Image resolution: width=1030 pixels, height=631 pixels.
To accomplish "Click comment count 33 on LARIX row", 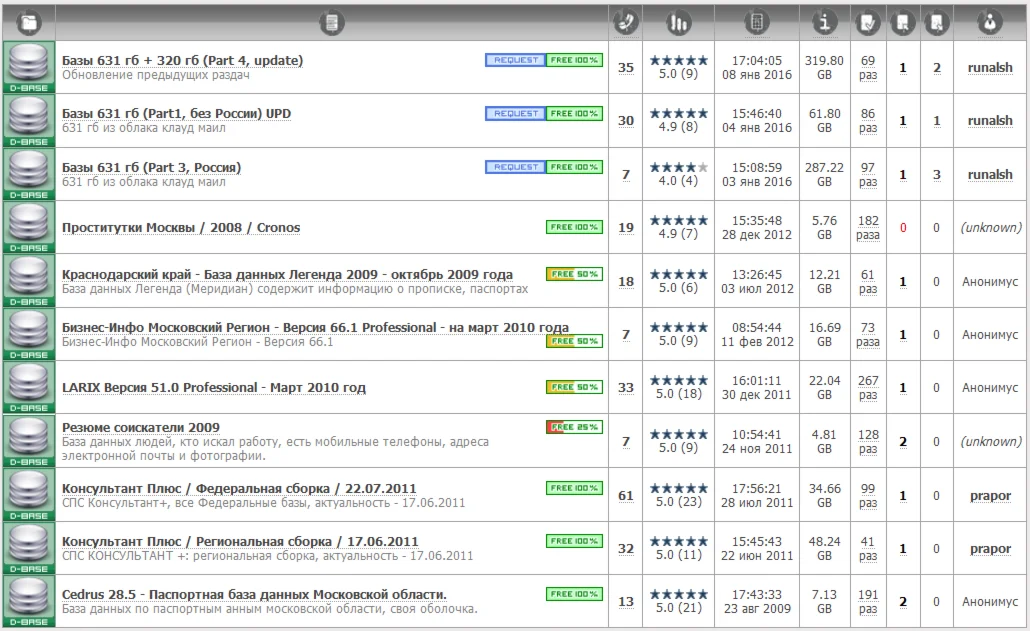I will [625, 388].
